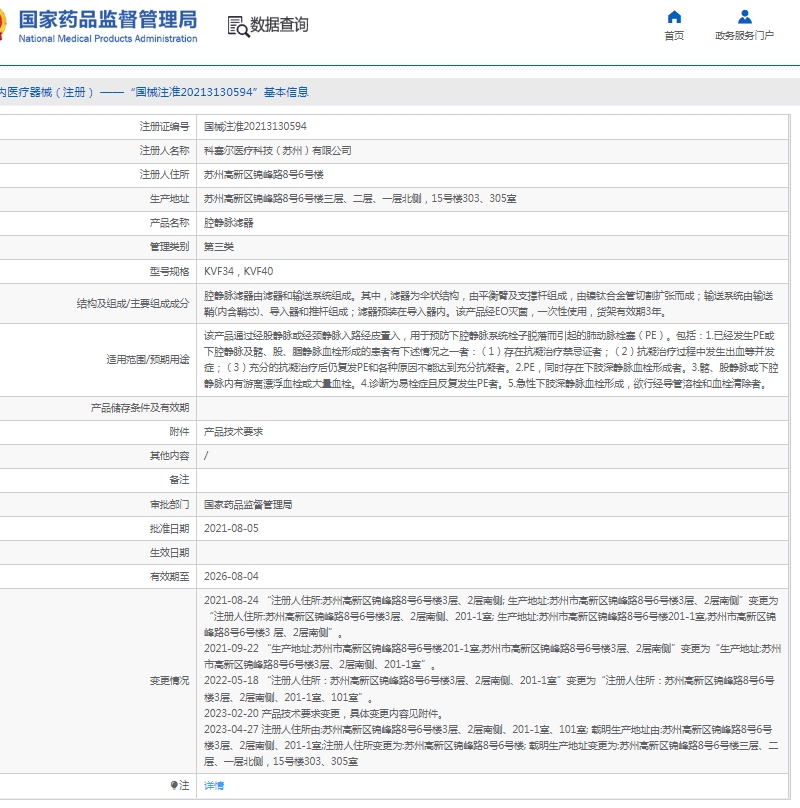
Task: Click the 生效日期 field label
Action: click(x=169, y=552)
